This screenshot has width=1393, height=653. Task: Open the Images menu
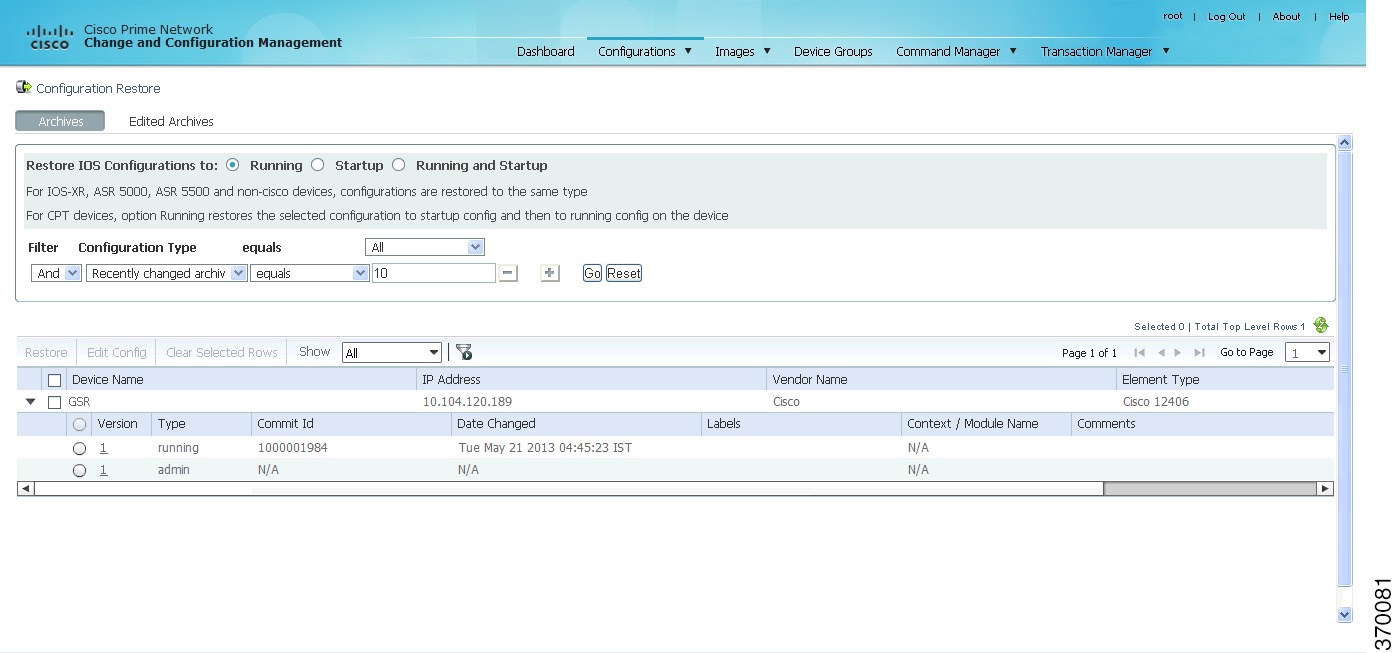click(743, 51)
